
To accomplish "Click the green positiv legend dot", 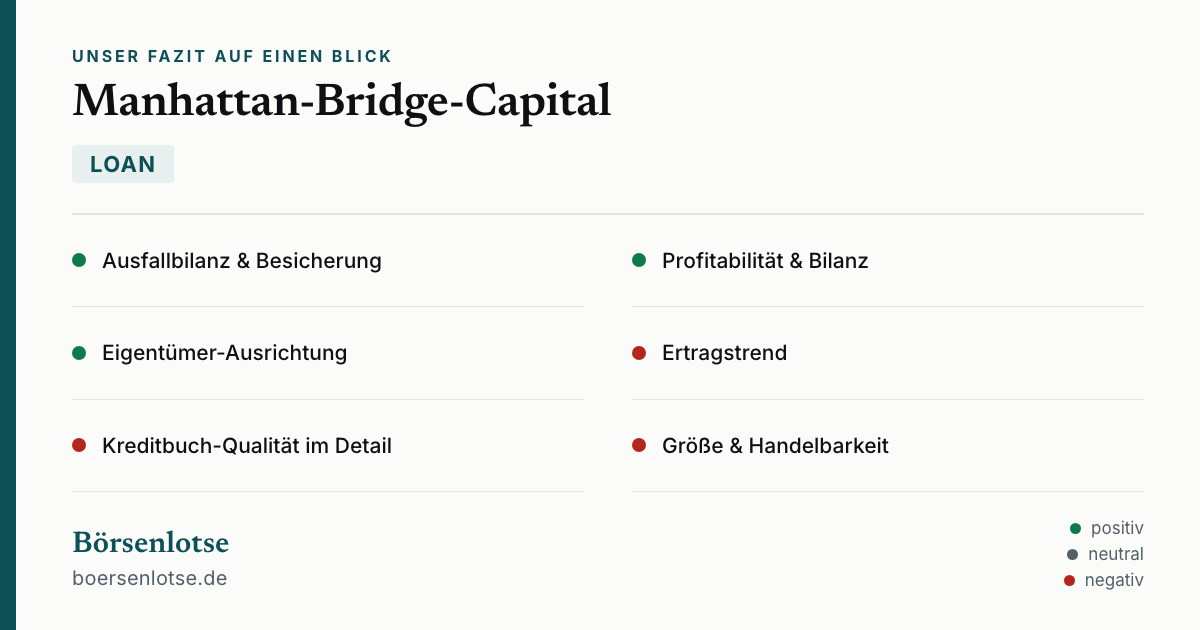I will point(1076,528).
